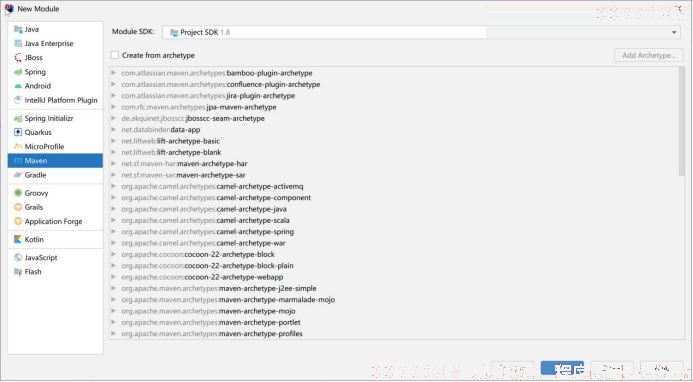Click the archetype list vertical scrollbar
The width and height of the screenshot is (693, 382).
coord(682,121)
